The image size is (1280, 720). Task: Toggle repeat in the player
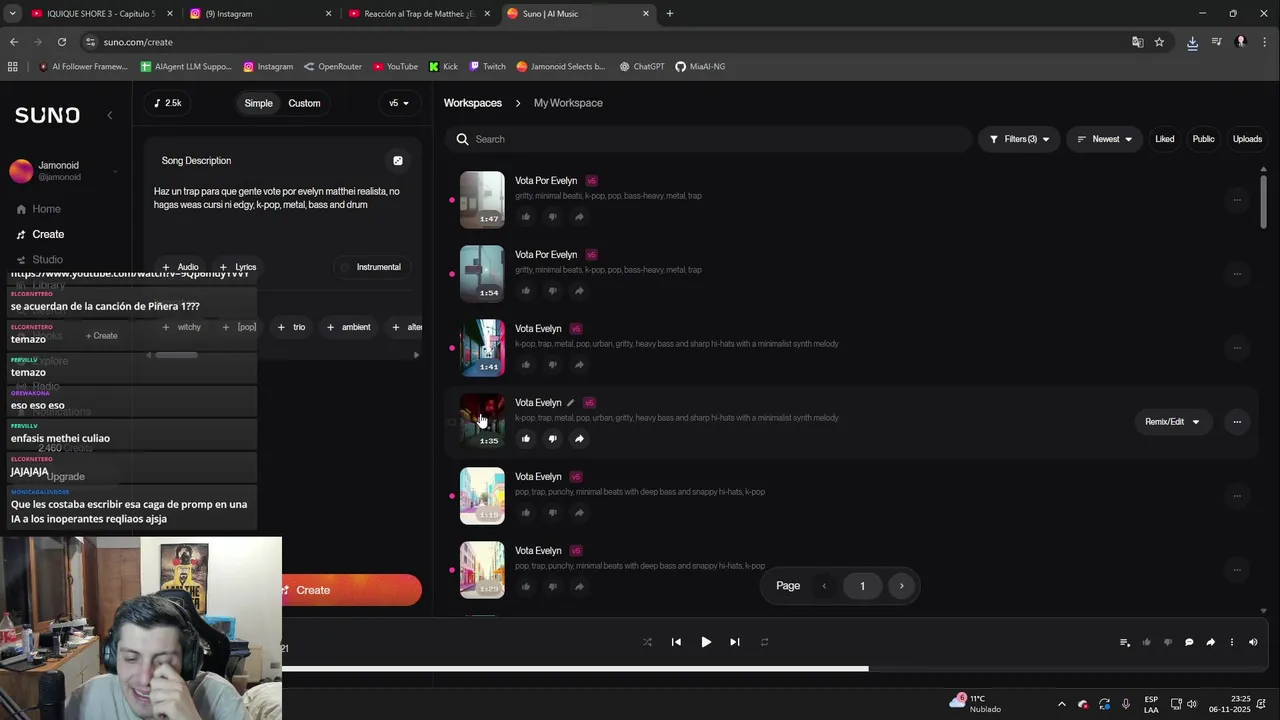(764, 642)
